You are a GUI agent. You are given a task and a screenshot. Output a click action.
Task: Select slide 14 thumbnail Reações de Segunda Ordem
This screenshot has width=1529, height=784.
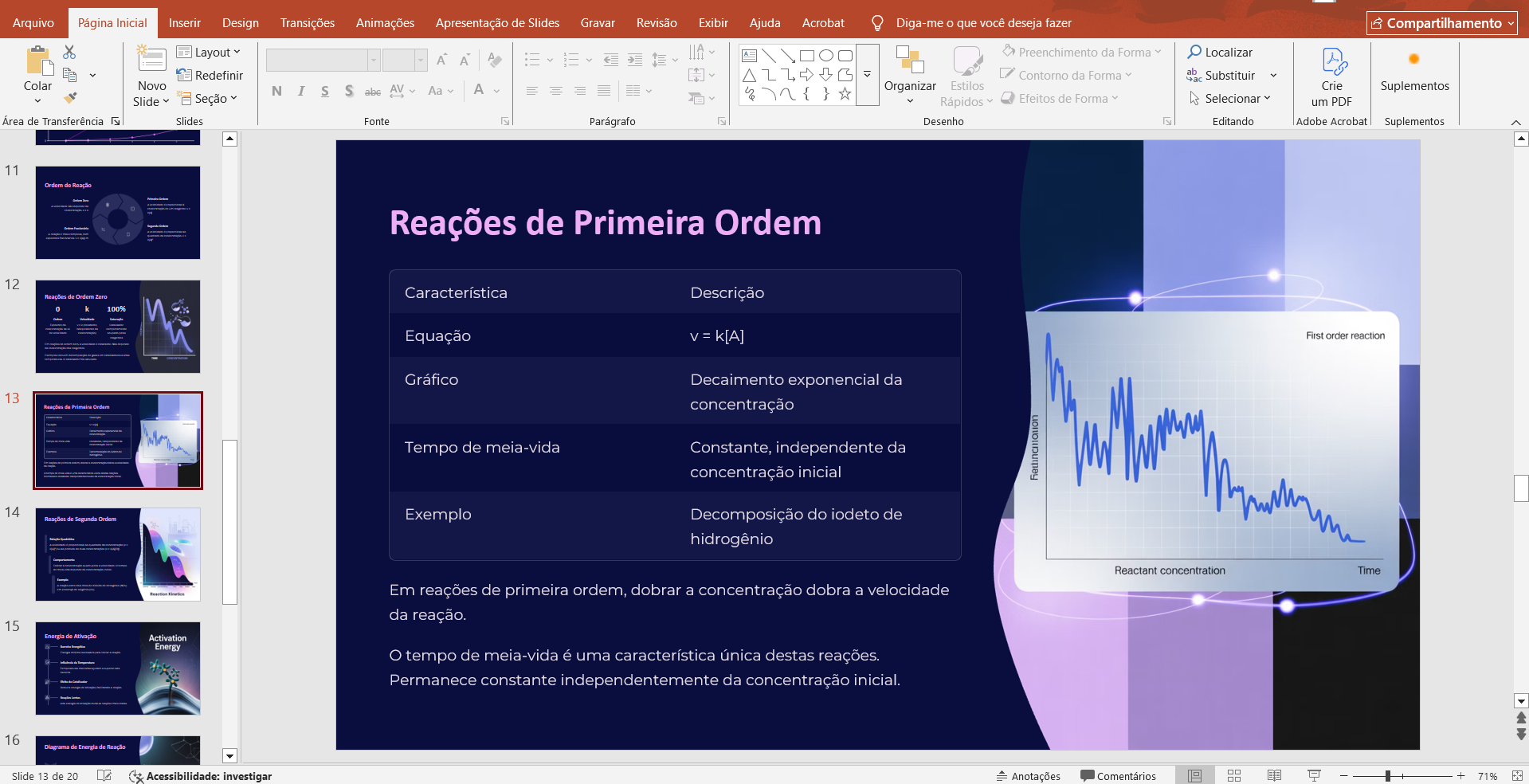[118, 555]
